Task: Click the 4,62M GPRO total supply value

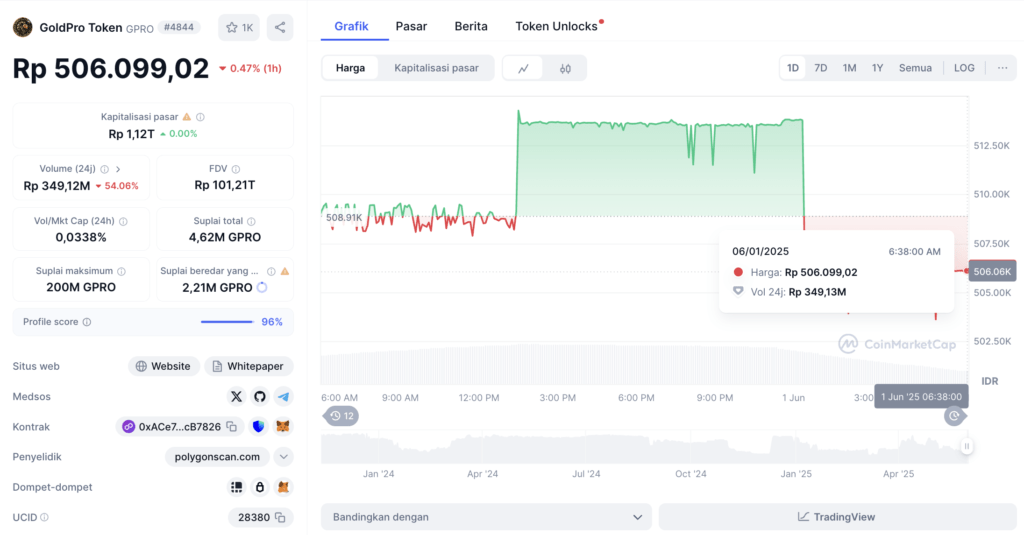Action: pos(225,238)
